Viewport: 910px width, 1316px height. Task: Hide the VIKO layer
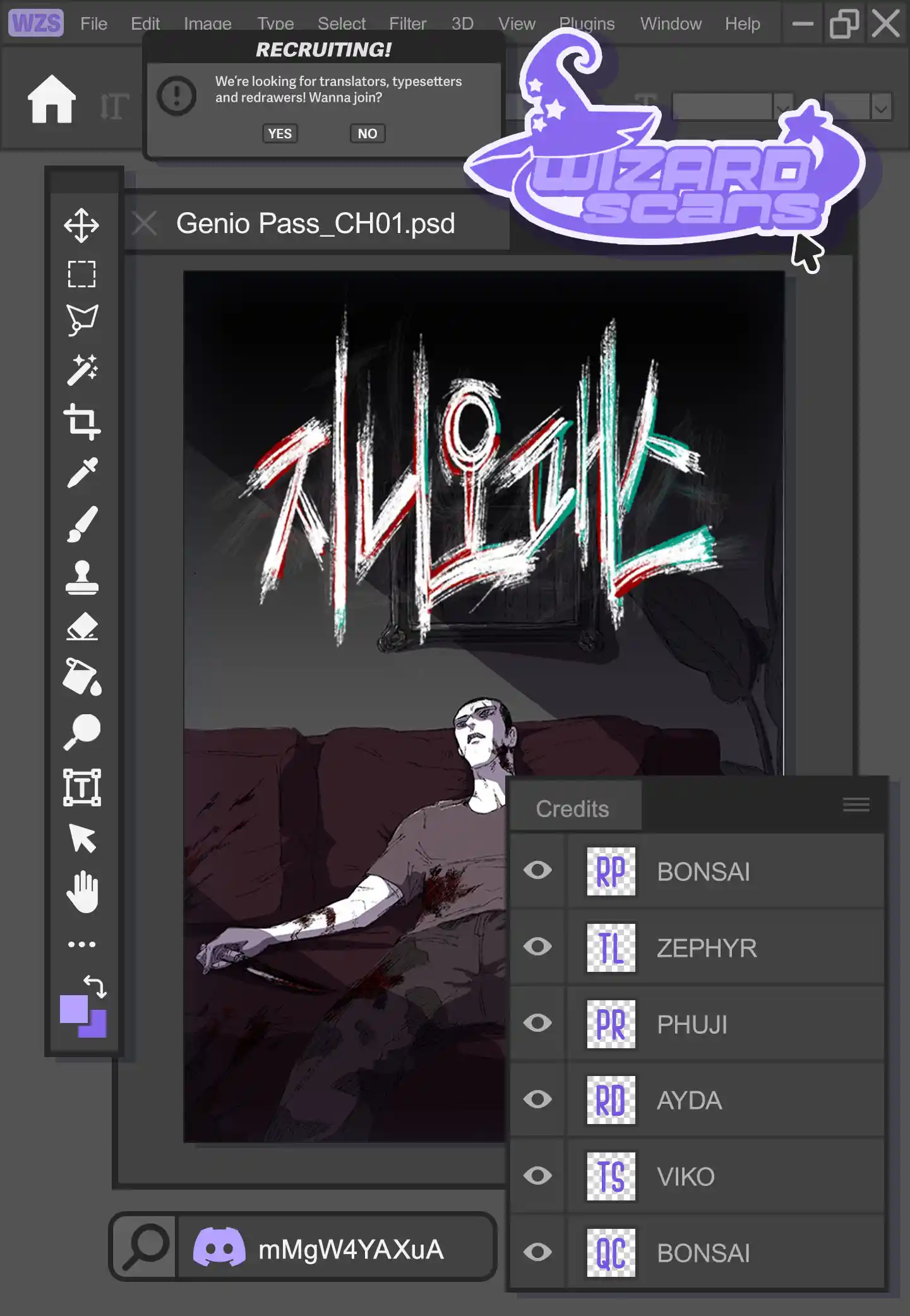tap(538, 1176)
